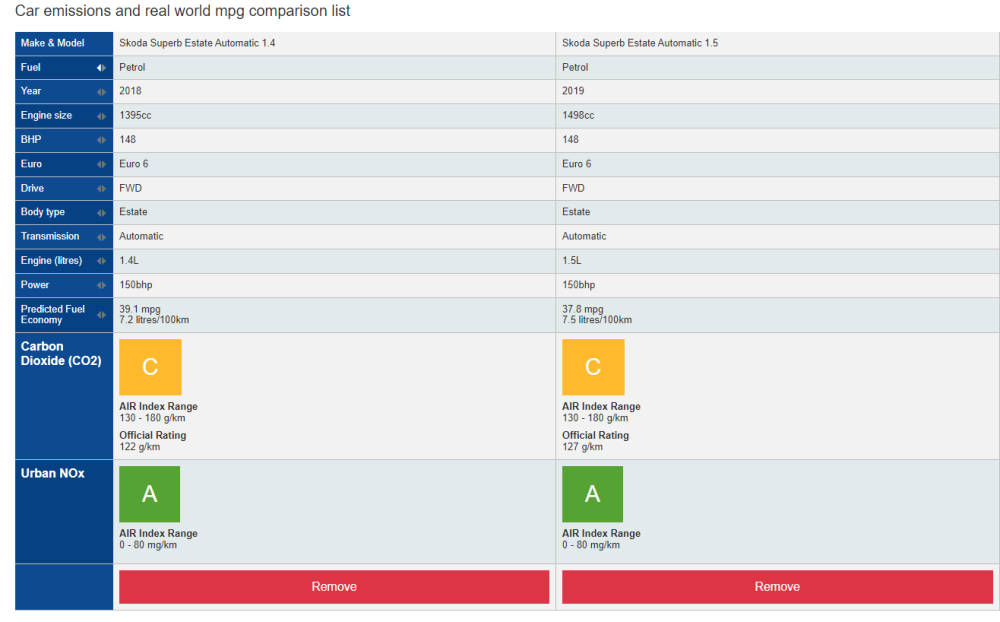
Task: Select the 'Make & Model' row header
Action: 64,43
